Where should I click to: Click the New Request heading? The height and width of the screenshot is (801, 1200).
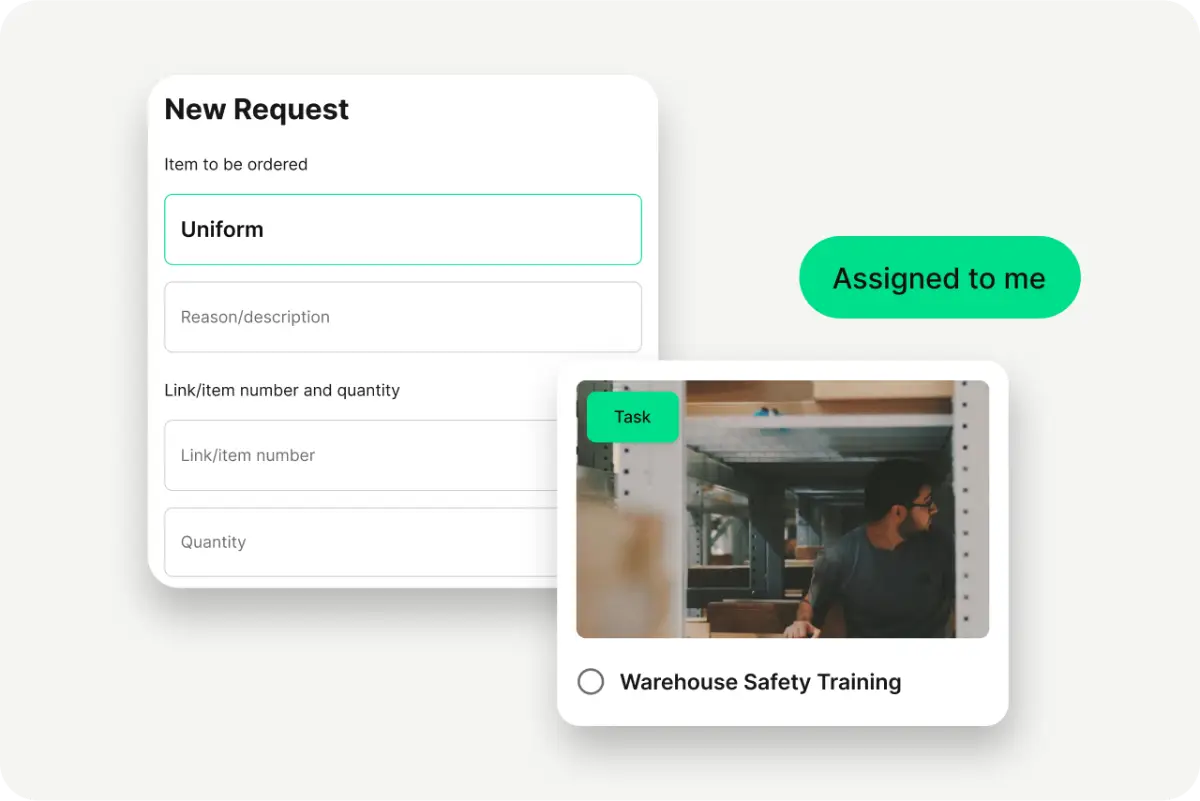tap(257, 109)
